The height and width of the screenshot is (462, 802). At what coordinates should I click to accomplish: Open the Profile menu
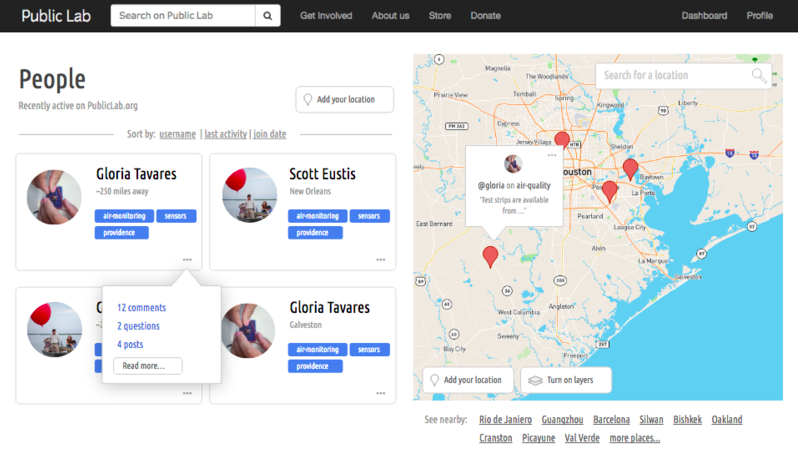click(760, 15)
